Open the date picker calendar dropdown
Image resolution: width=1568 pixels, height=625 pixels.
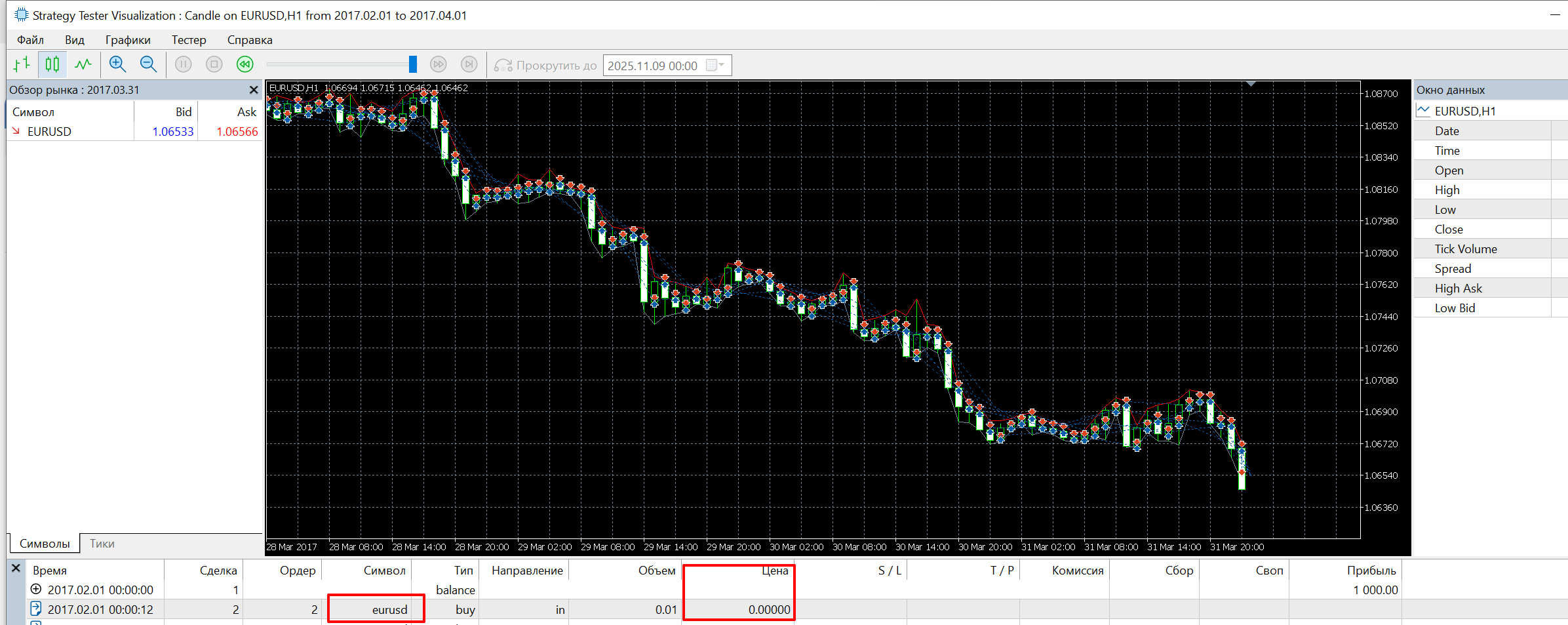[716, 66]
